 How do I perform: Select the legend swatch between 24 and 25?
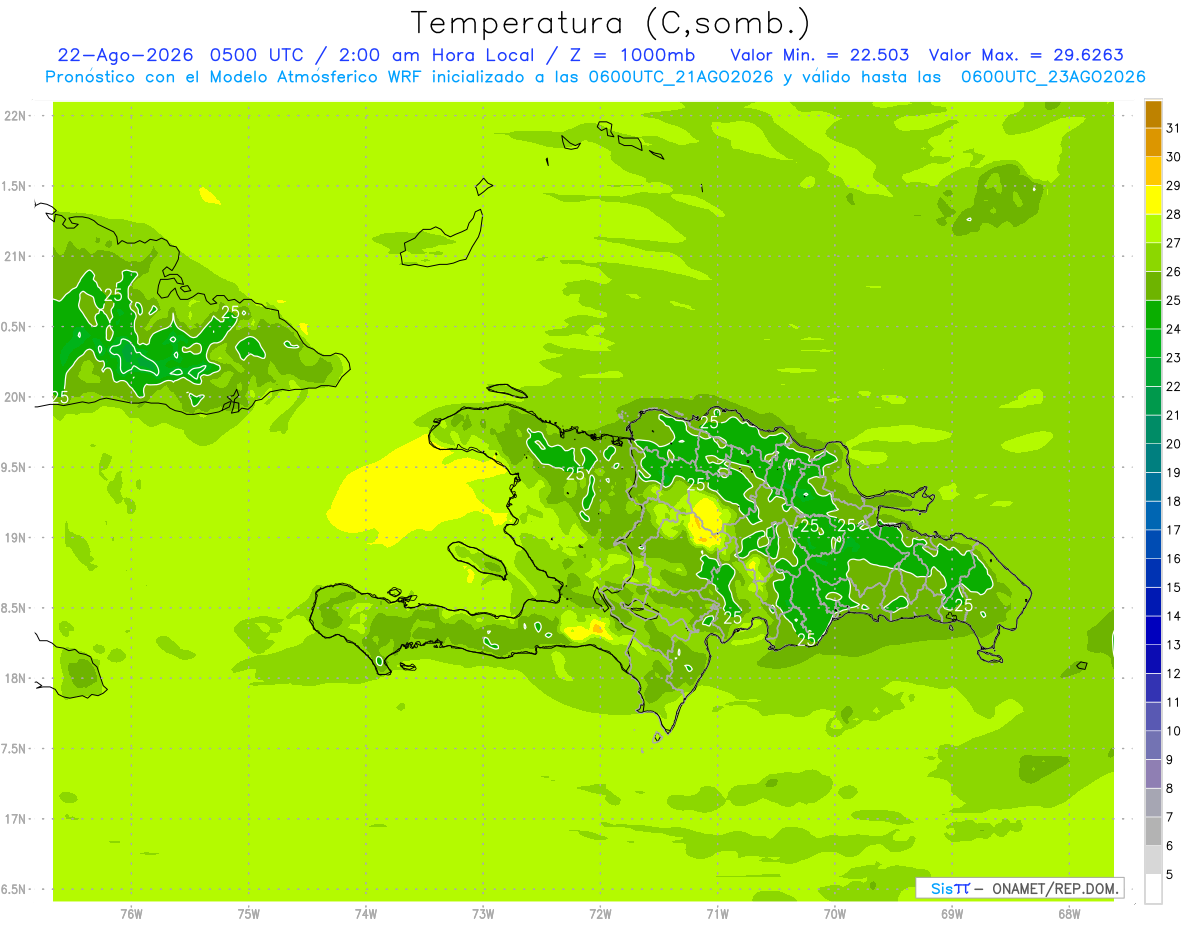pyautogui.click(x=1153, y=315)
